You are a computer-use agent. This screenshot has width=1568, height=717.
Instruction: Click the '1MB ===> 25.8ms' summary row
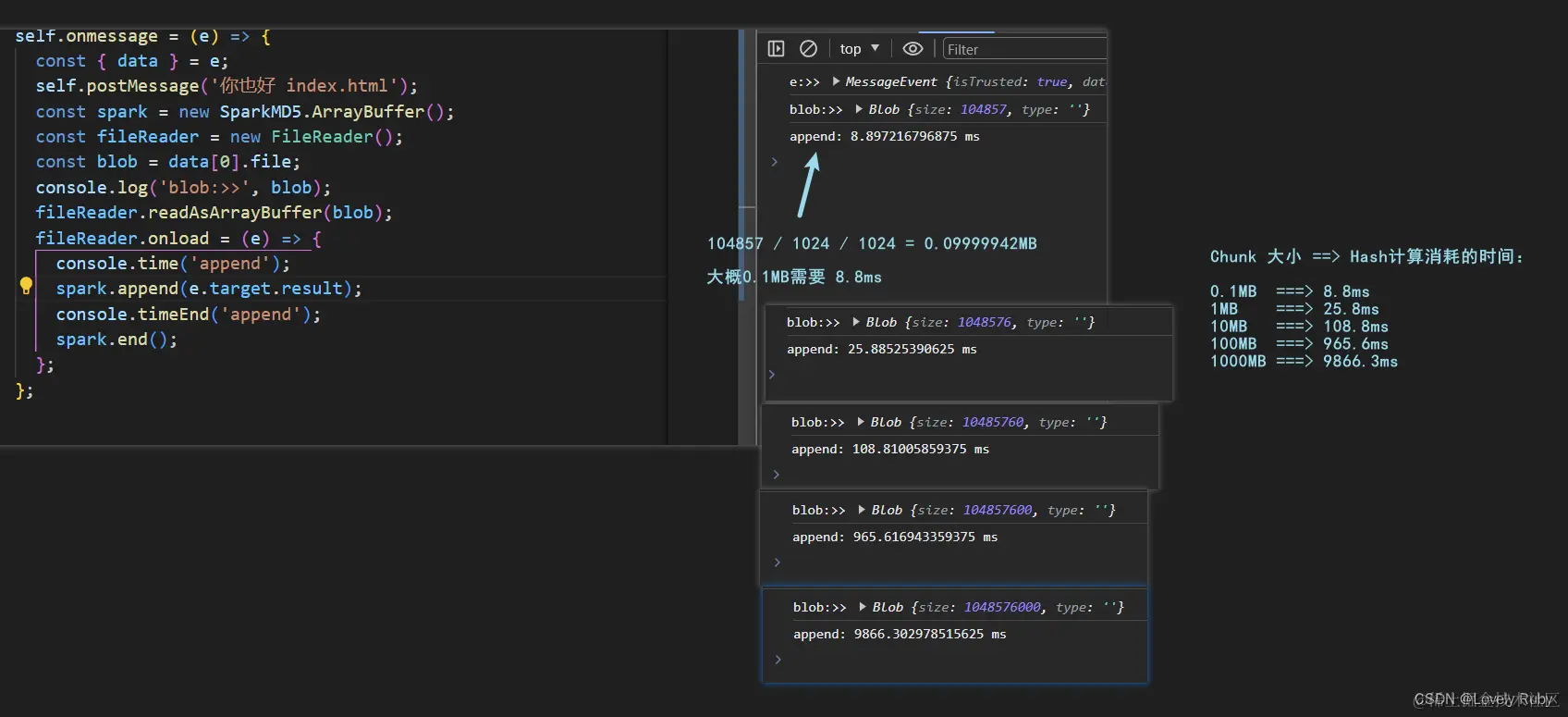pyautogui.click(x=1294, y=309)
